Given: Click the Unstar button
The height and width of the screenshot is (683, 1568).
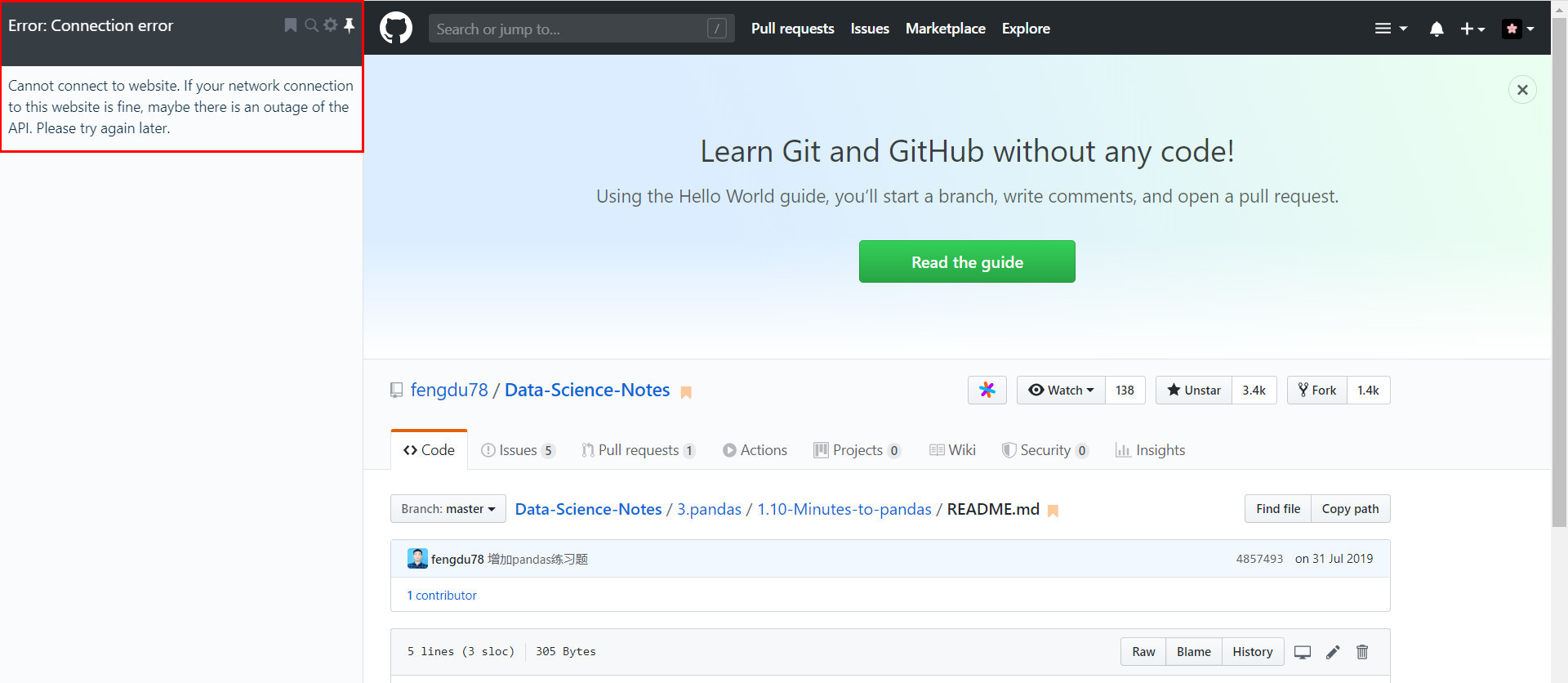Looking at the screenshot, I should (x=1194, y=390).
